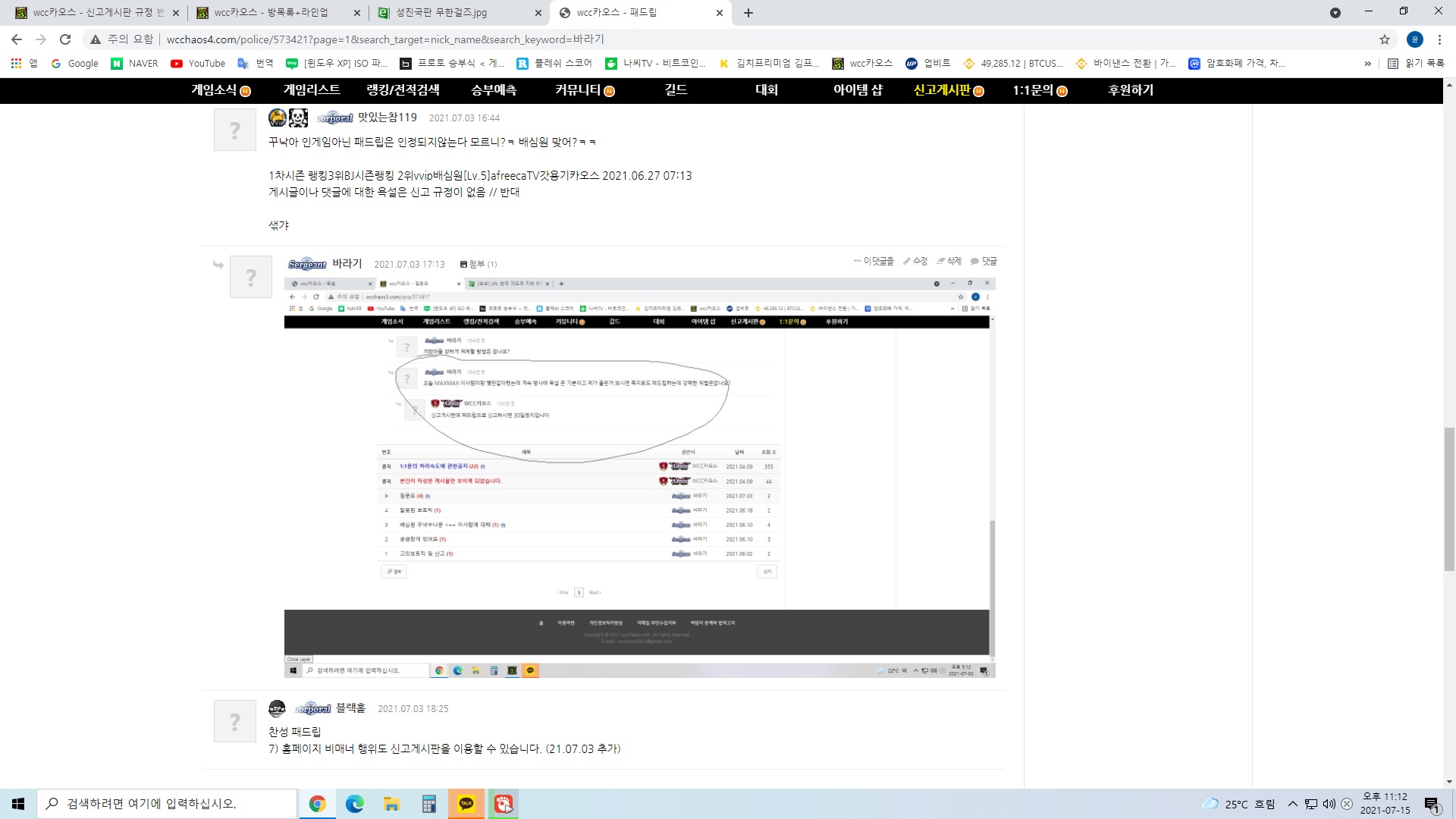Click the 이닷글 icon in the reply toolbar
1456x819 pixels.
[854, 261]
